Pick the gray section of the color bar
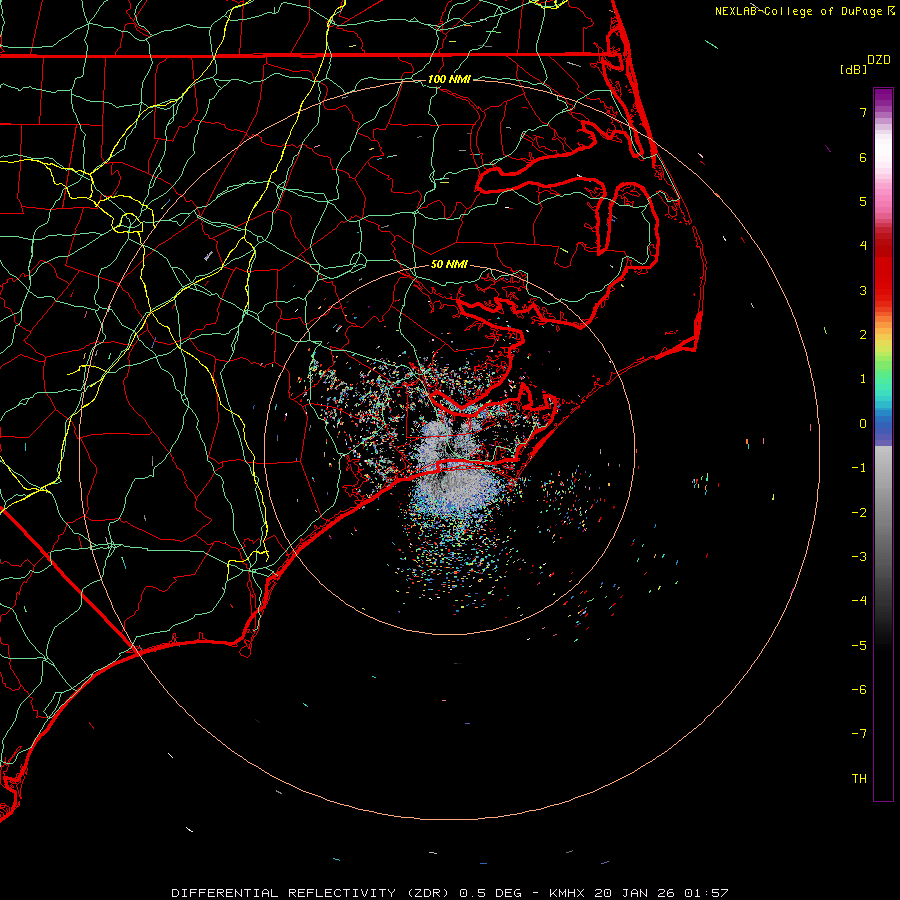Viewport: 900px width, 900px height. pos(883,480)
